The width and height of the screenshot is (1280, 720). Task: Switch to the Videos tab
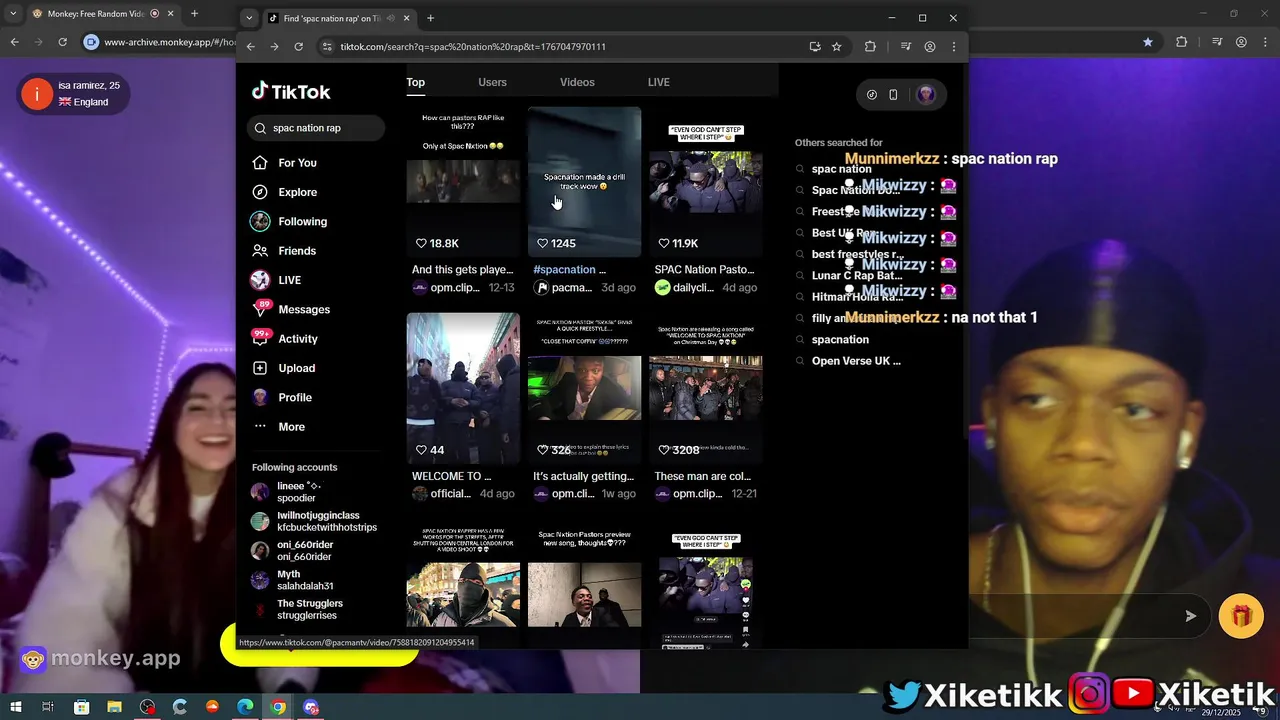coord(577,82)
